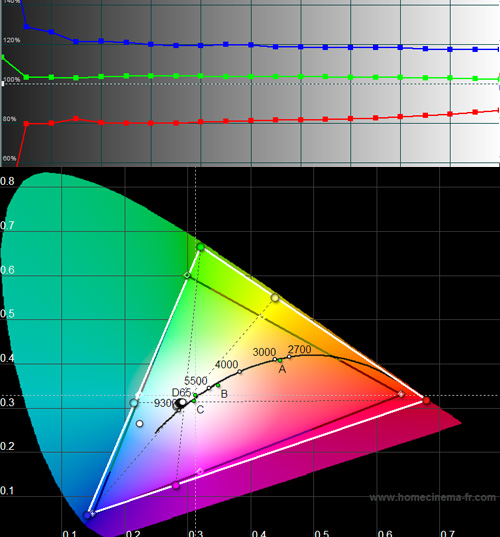Select the 0.8 vertical axis label

pos(7,181)
